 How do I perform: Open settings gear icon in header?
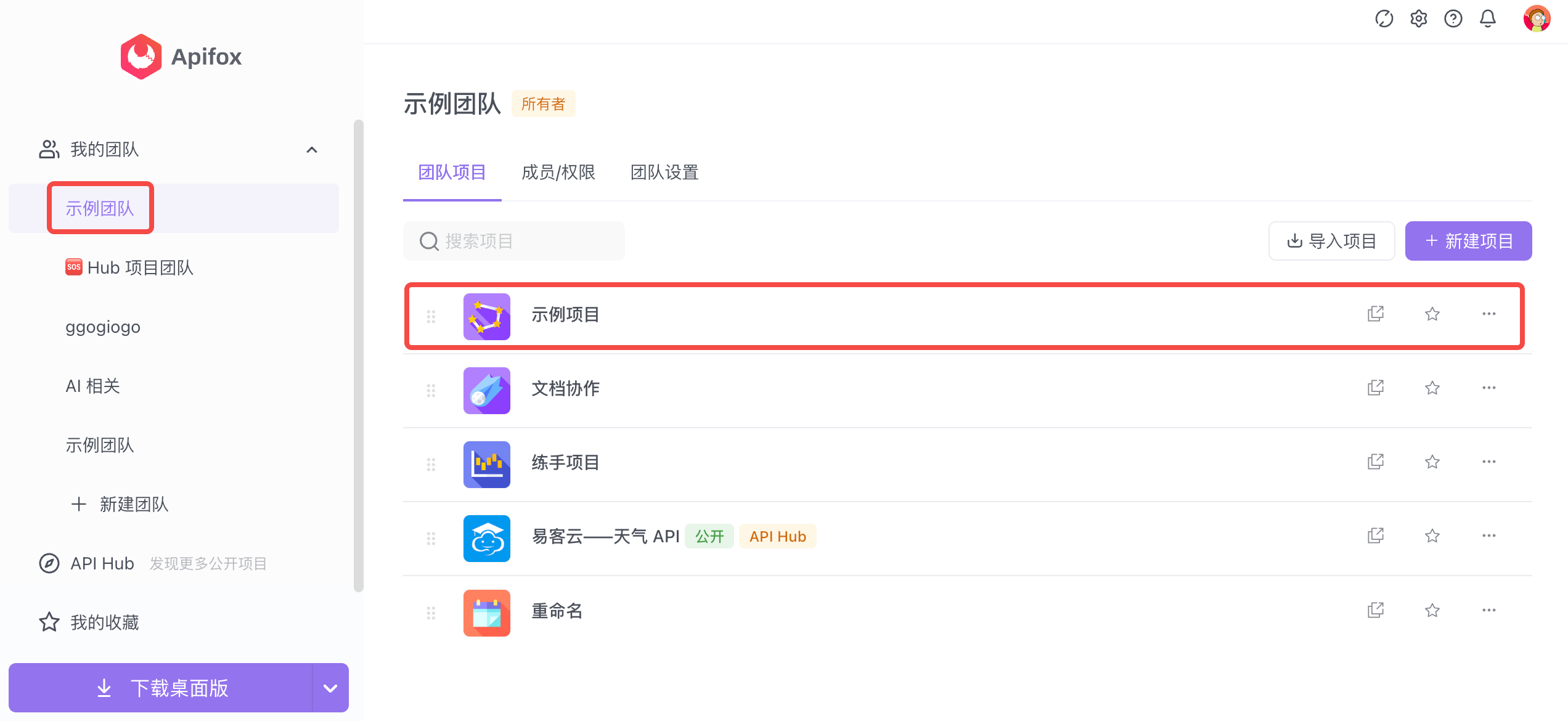1418,19
